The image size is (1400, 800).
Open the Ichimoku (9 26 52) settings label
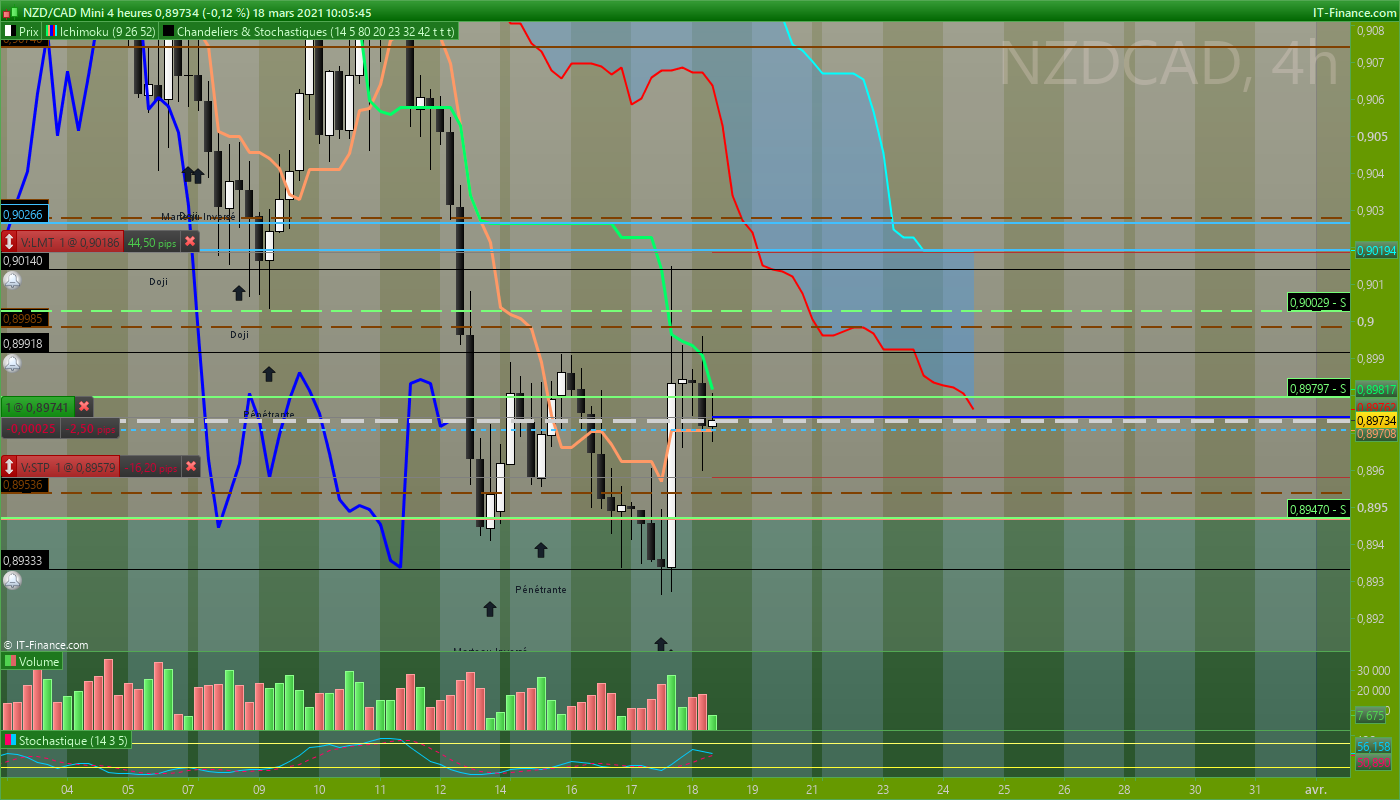pos(108,31)
